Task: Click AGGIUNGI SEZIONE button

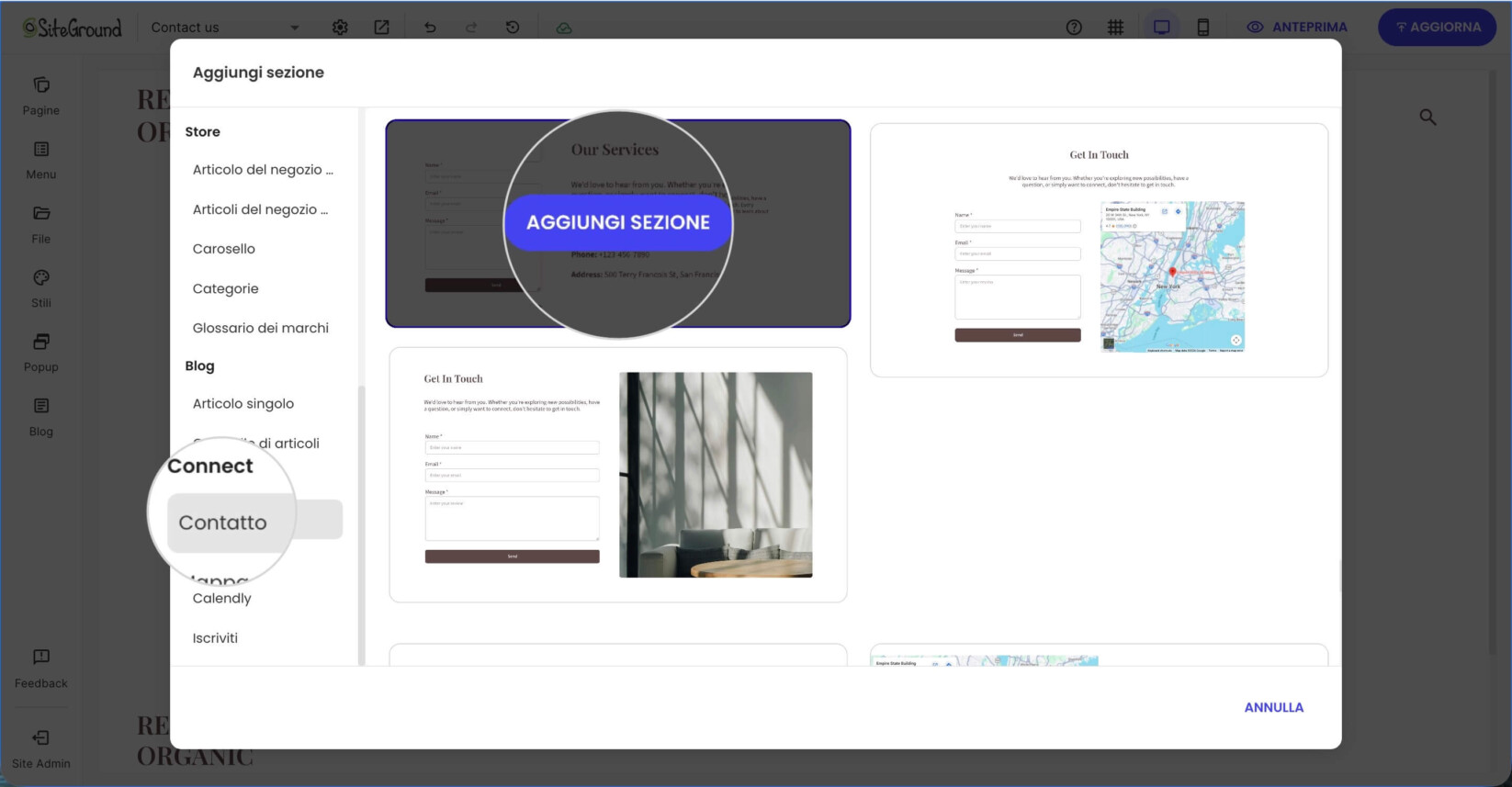Action: [x=618, y=222]
